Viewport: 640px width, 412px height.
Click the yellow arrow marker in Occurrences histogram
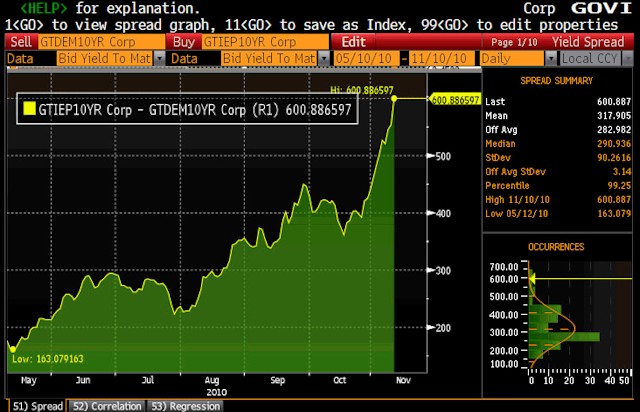coord(534,278)
